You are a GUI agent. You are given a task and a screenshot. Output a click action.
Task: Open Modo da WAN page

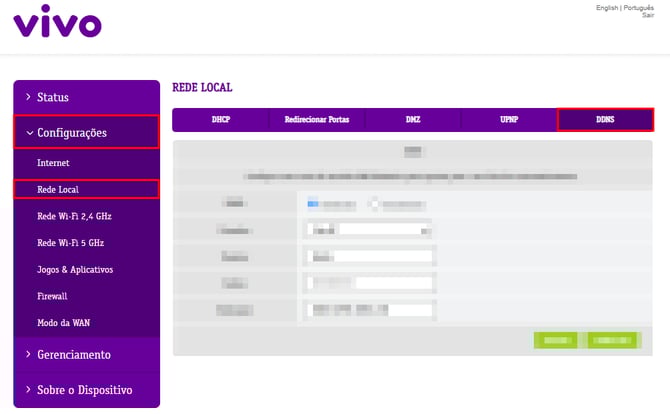(64, 323)
